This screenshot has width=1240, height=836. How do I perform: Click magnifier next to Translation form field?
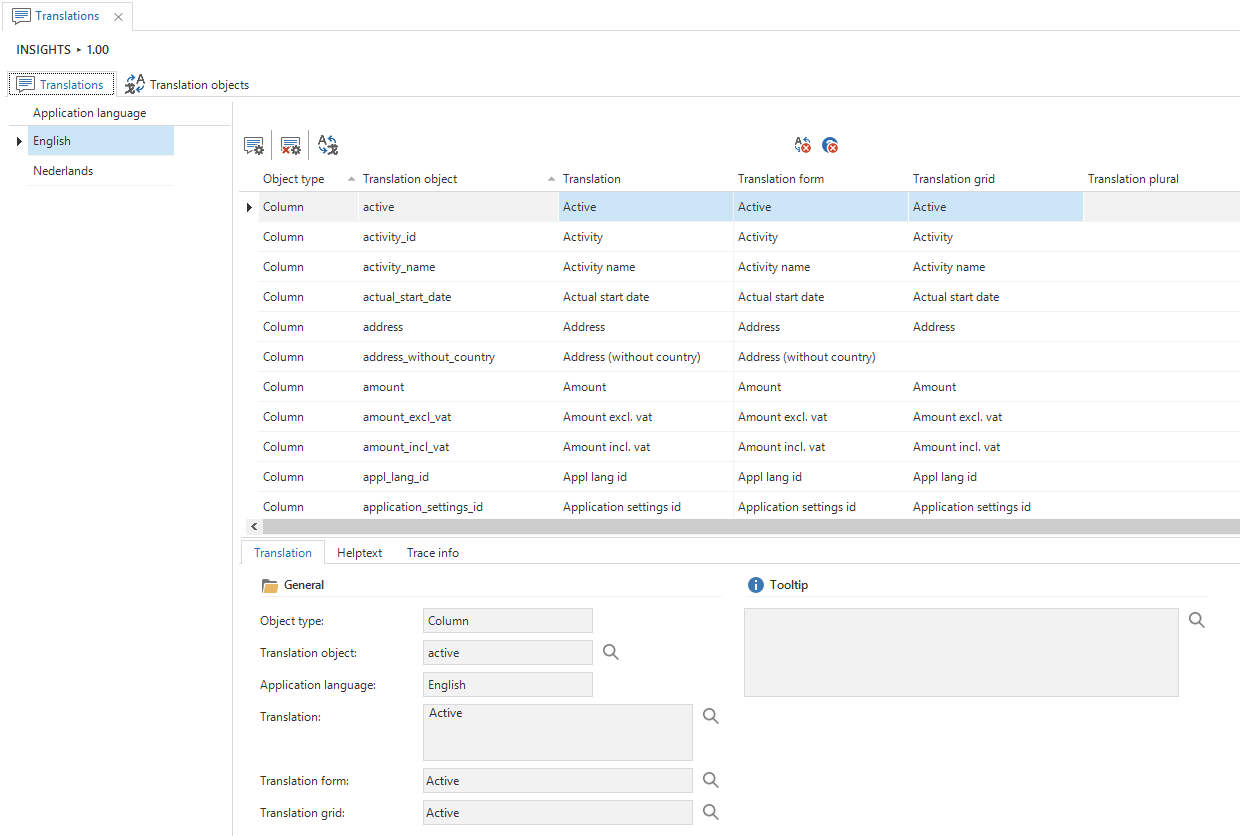[x=711, y=780]
